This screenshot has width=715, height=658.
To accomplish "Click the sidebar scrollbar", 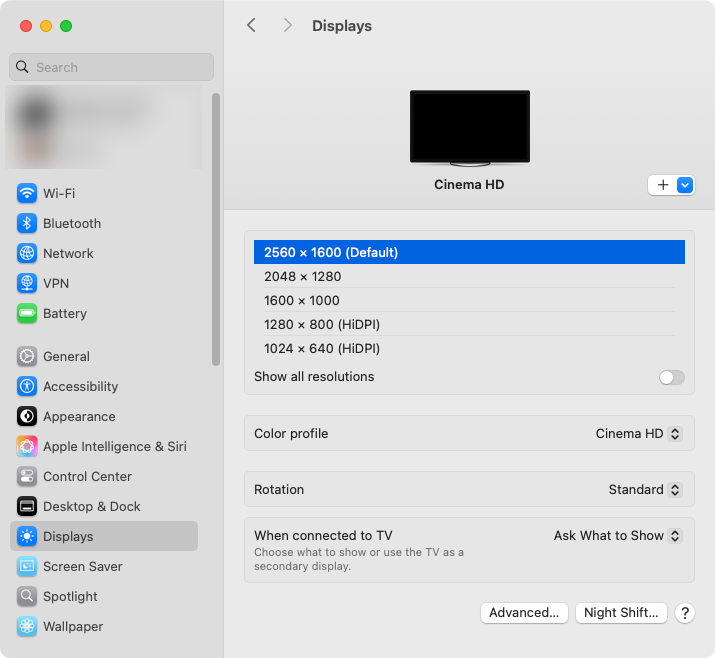I will [x=216, y=229].
